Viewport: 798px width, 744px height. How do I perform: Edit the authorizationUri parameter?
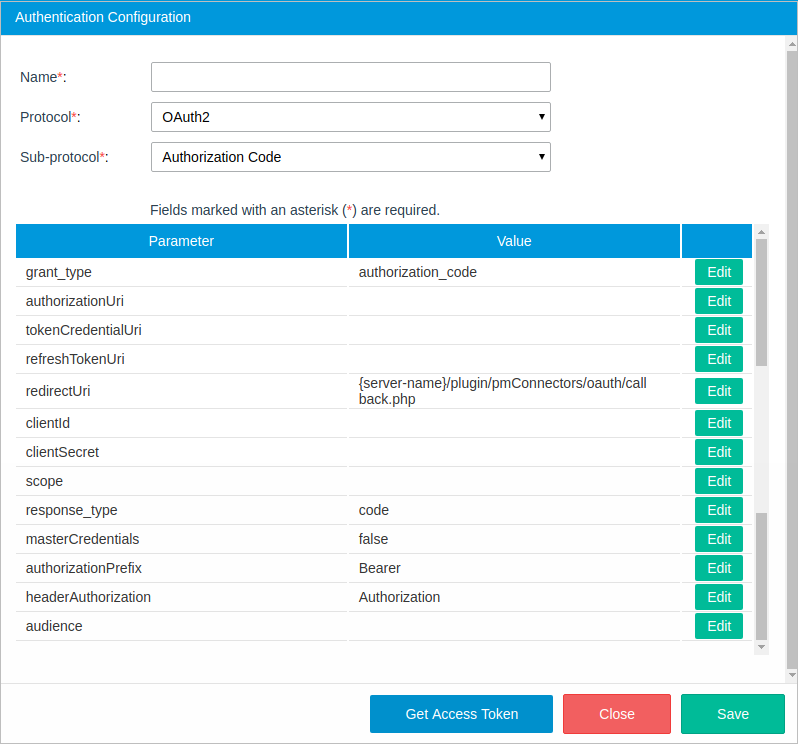719,301
